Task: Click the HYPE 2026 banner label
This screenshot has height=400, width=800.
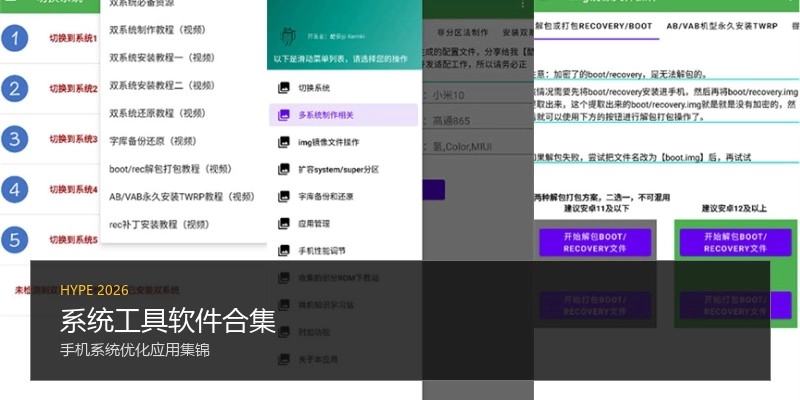Action: [x=94, y=290]
